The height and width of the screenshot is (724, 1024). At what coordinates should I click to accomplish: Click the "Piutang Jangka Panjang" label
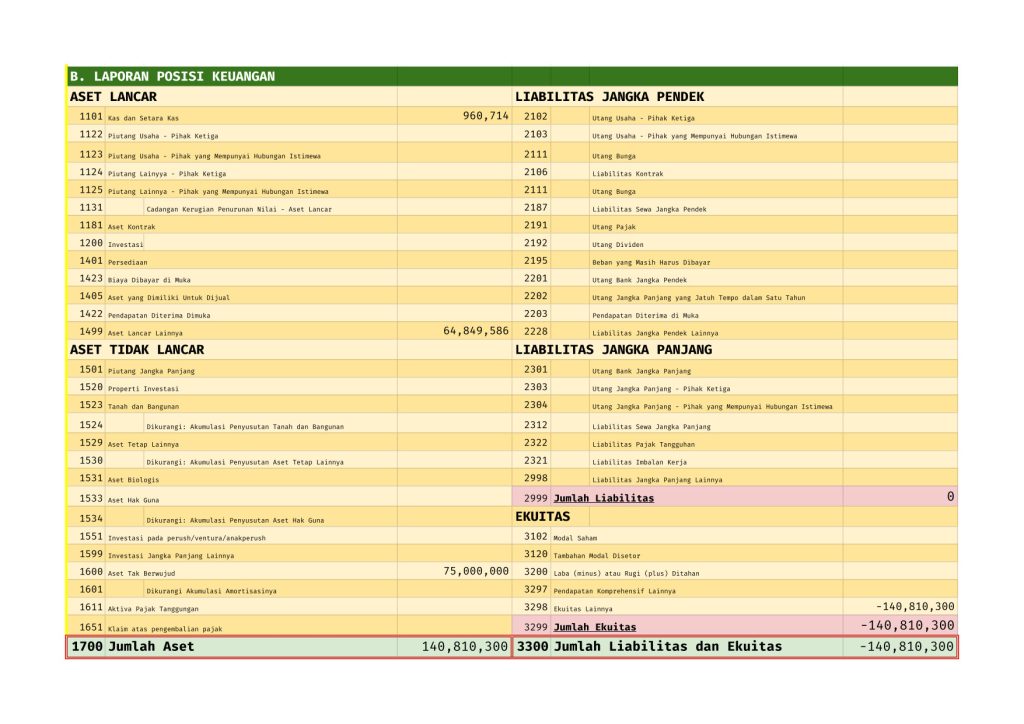tap(151, 371)
